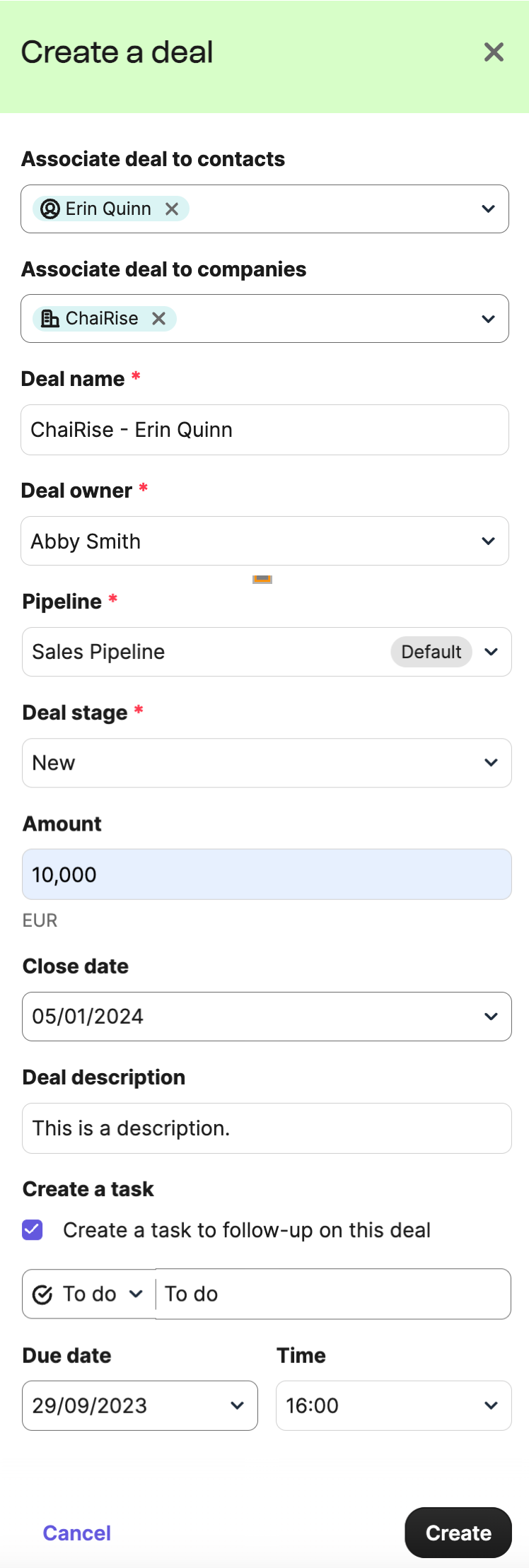This screenshot has width=529, height=1568.
Task: Click the To do task type checkmark icon
Action: (x=43, y=1294)
